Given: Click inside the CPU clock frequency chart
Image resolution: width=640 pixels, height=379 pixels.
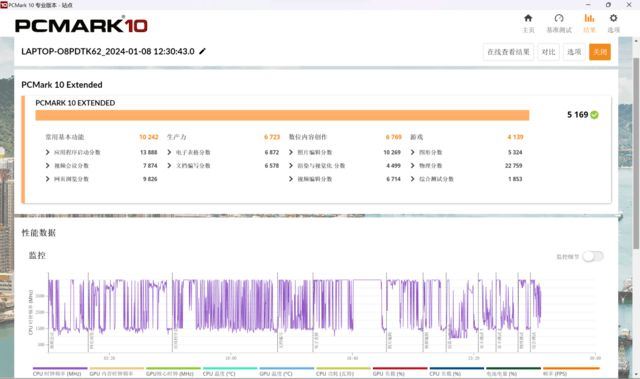Looking at the screenshot, I should 322,312.
